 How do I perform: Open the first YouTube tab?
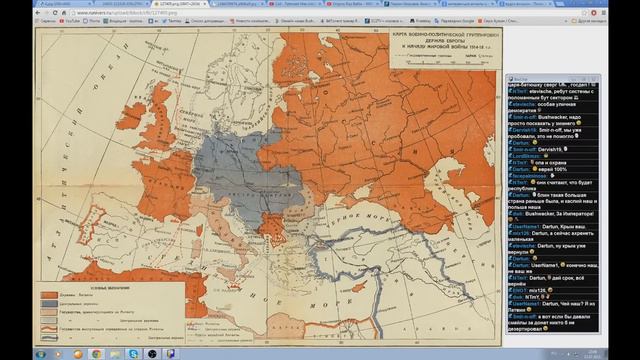(296, 4)
